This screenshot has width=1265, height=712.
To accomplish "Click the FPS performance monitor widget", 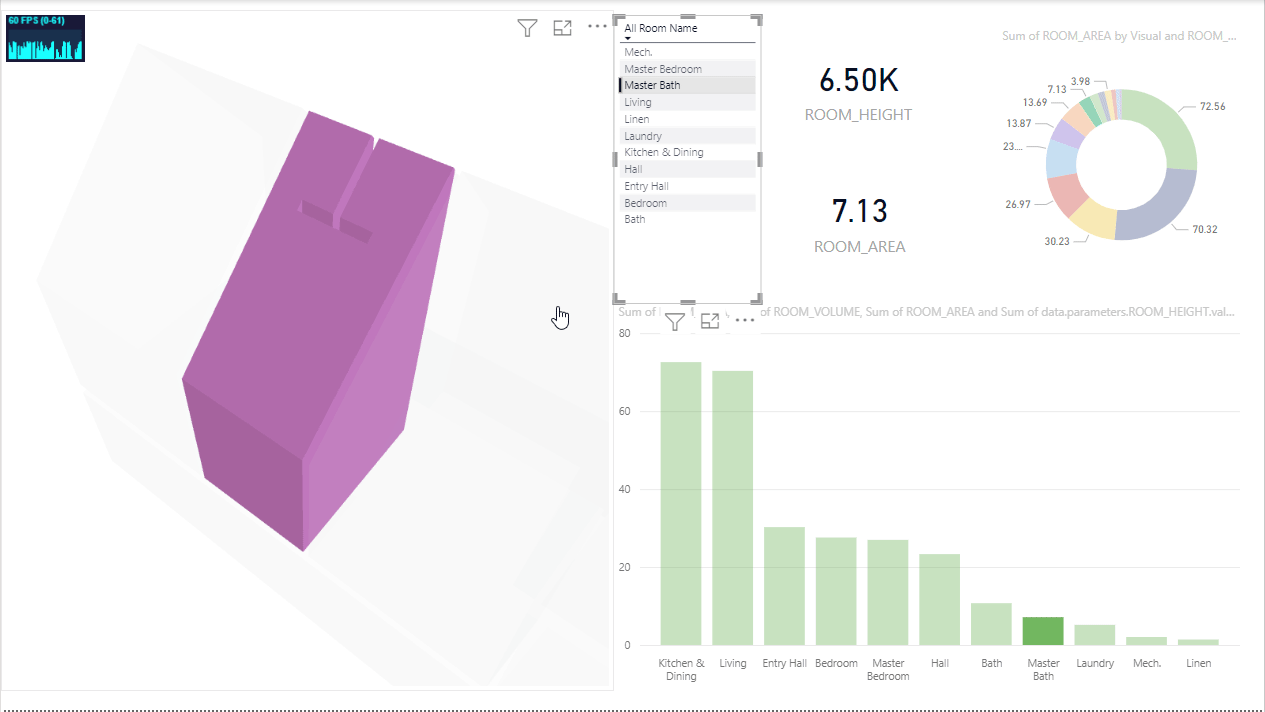I will coord(45,38).
